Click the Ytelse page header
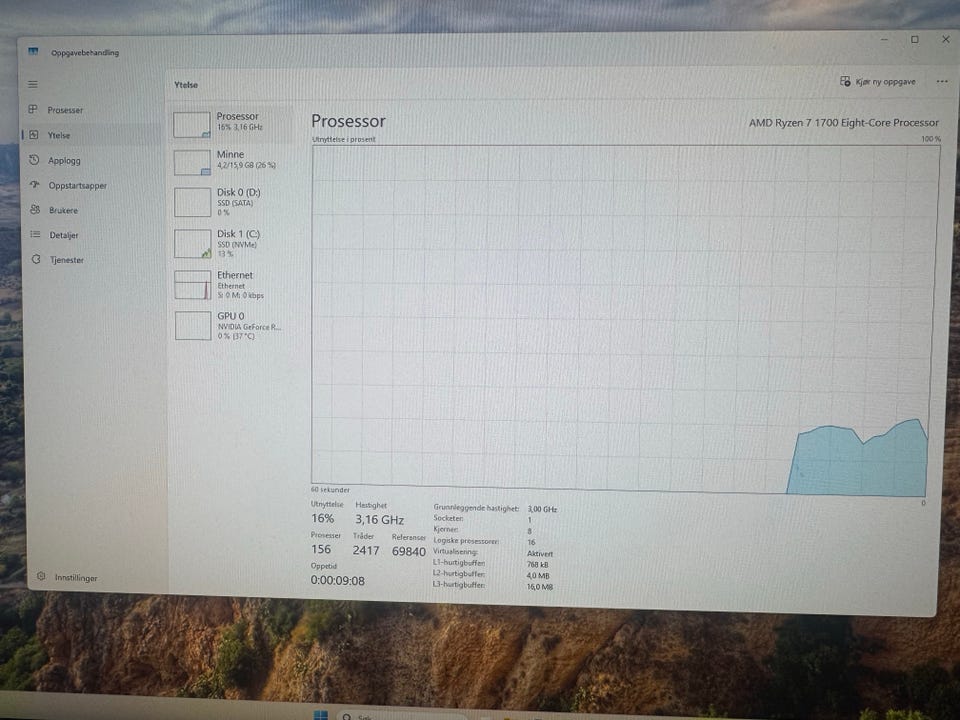The width and height of the screenshot is (960, 720). tap(186, 84)
